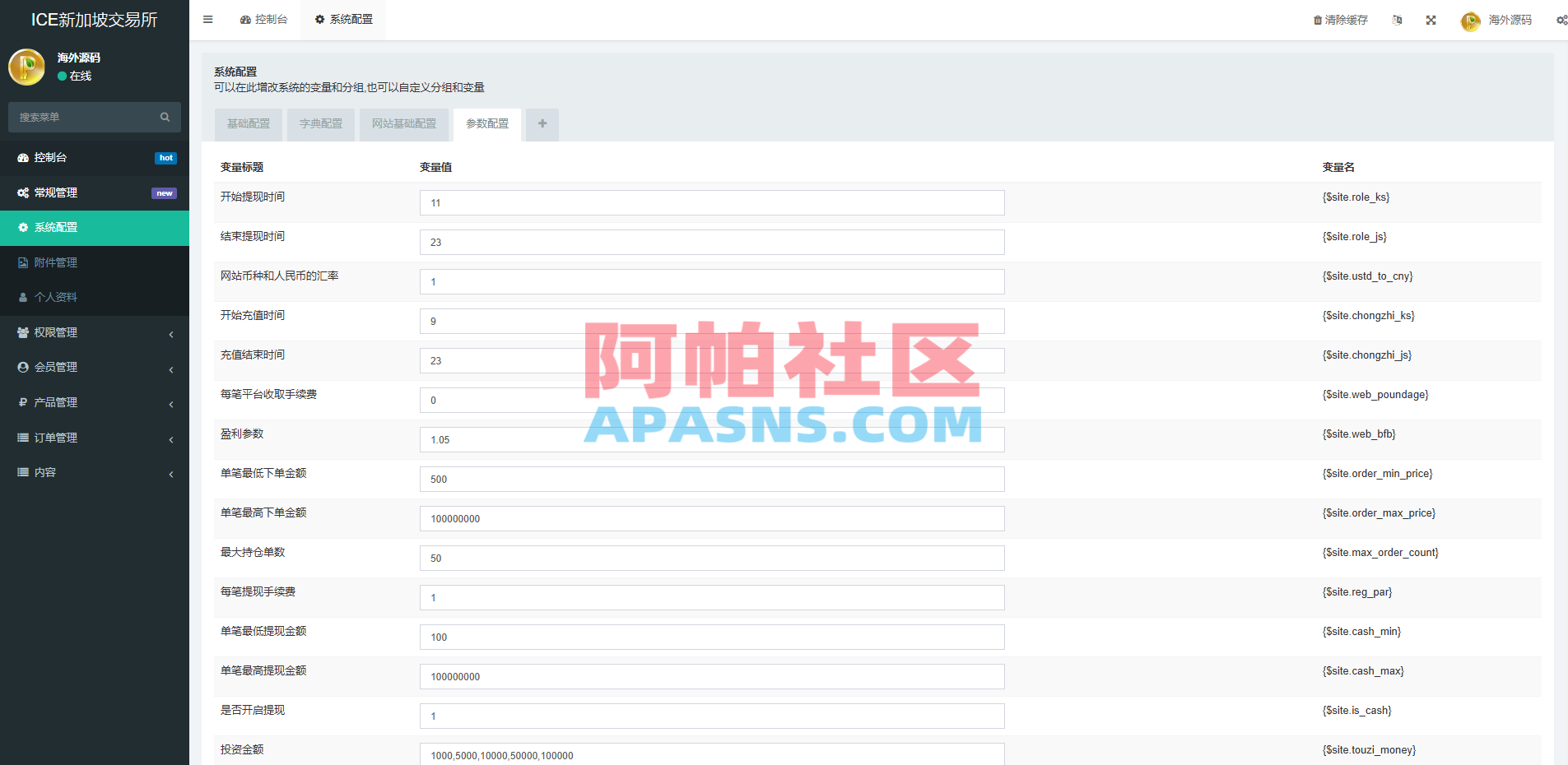The height and width of the screenshot is (765, 1568).
Task: Open 个人资料 from the sidebar
Action: (x=56, y=296)
